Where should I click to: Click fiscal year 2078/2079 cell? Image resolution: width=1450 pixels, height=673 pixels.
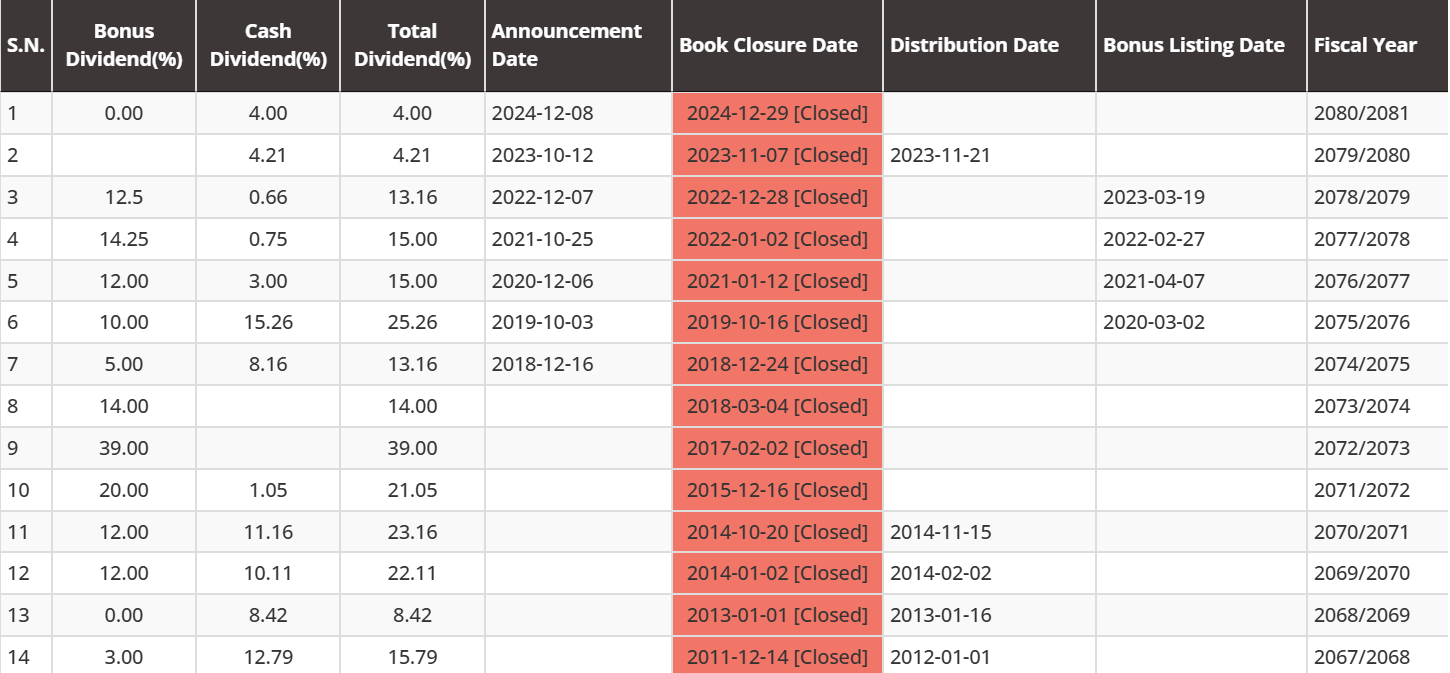[x=1361, y=197]
